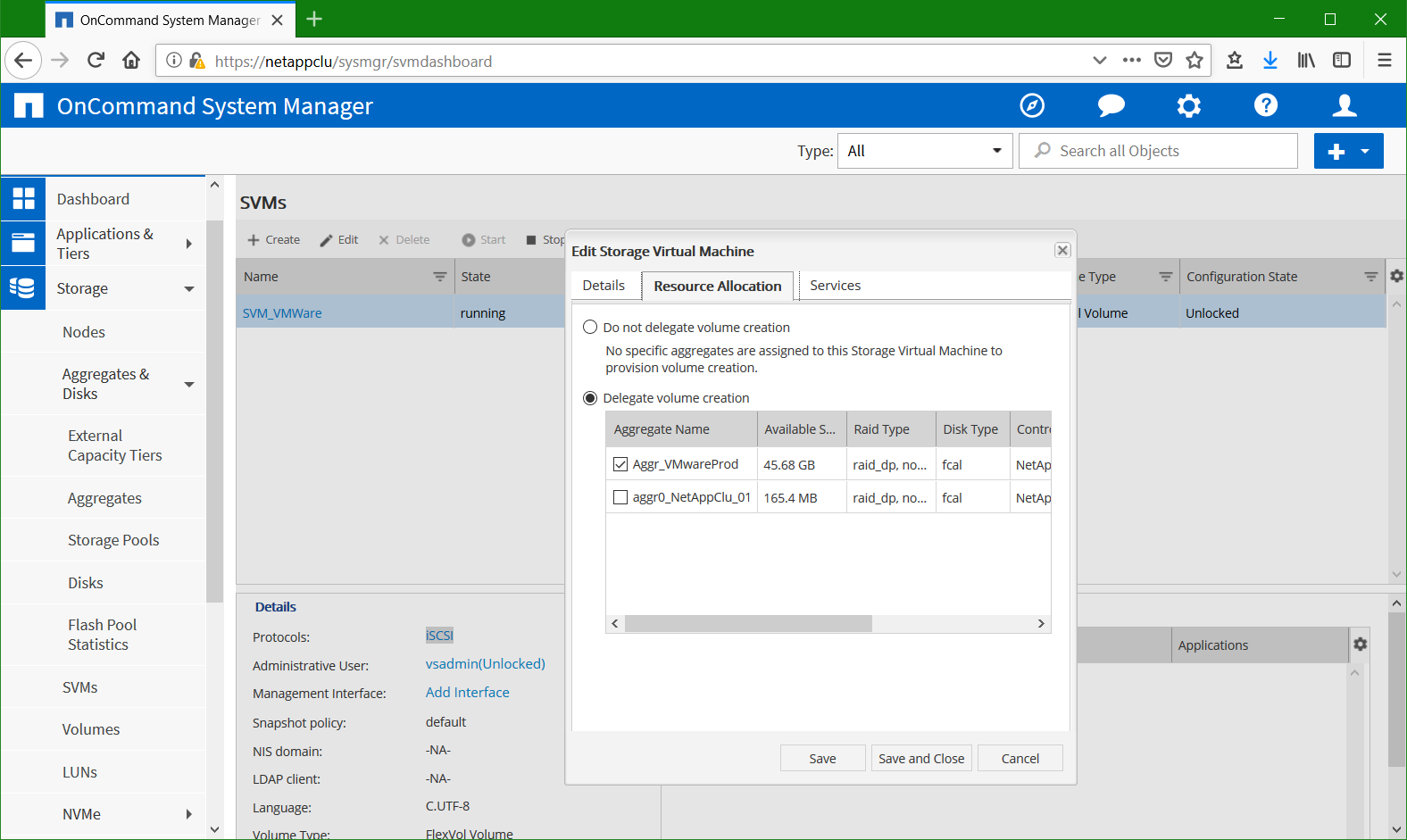This screenshot has width=1407, height=840.
Task: Reload the browser page
Action: click(96, 60)
